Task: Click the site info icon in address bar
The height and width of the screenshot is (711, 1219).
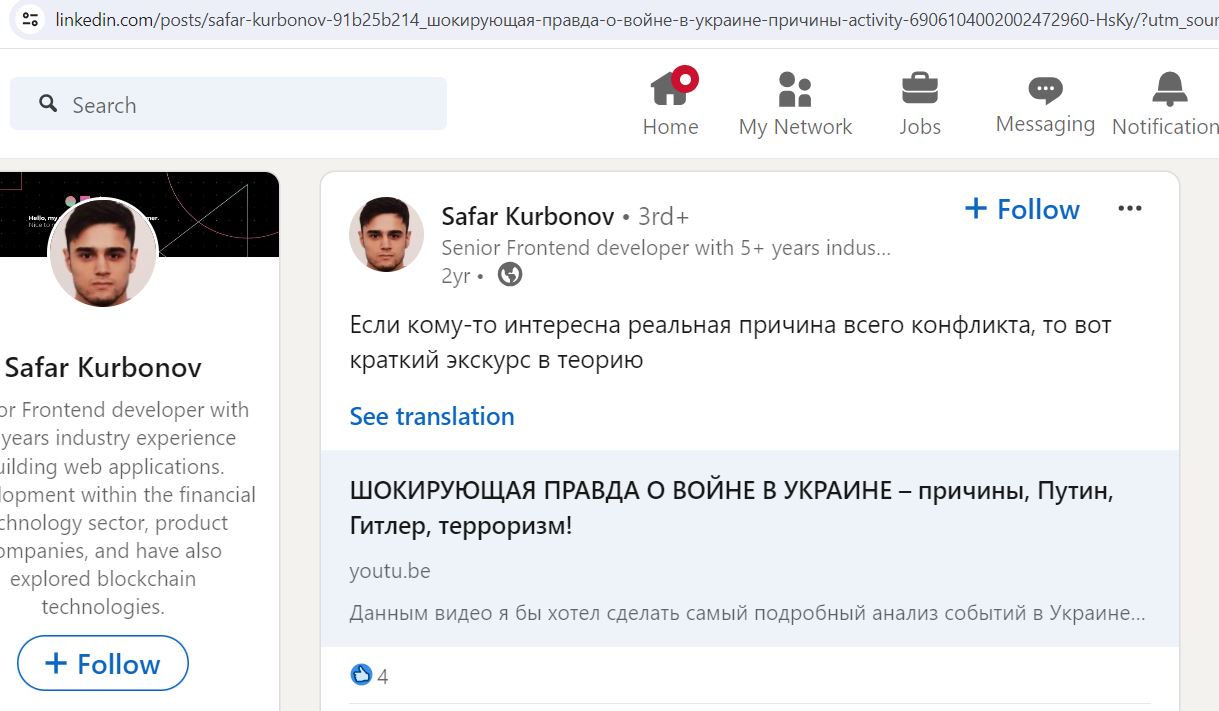Action: [30, 19]
